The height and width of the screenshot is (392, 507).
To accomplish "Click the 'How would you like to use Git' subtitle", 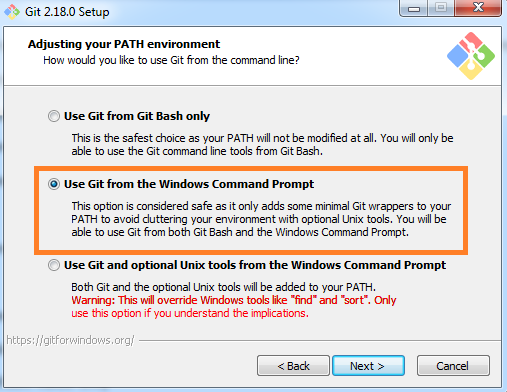I will point(171,60).
